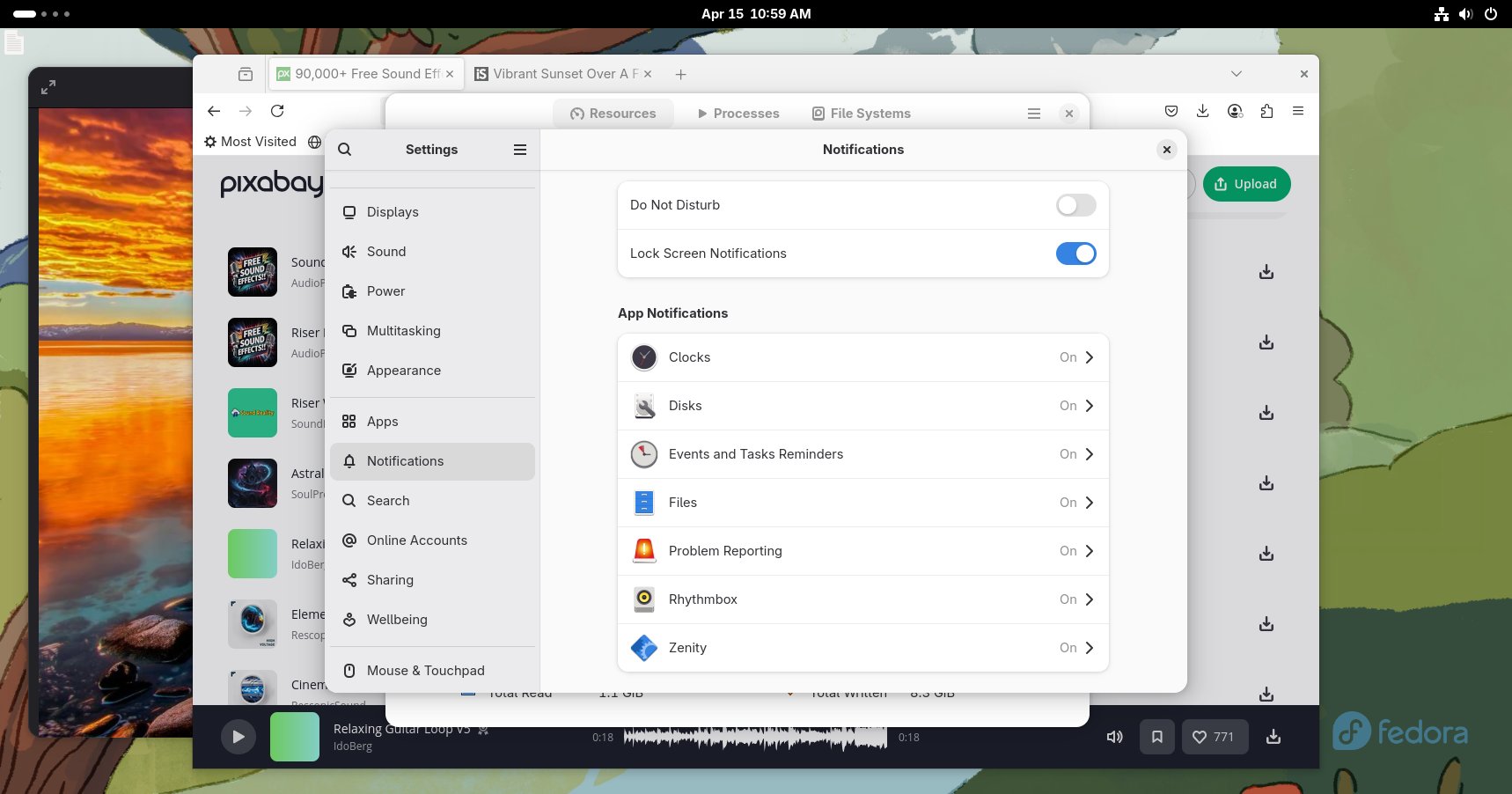This screenshot has width=1512, height=794.
Task: Mute the Pixabay player volume
Action: click(x=1114, y=737)
